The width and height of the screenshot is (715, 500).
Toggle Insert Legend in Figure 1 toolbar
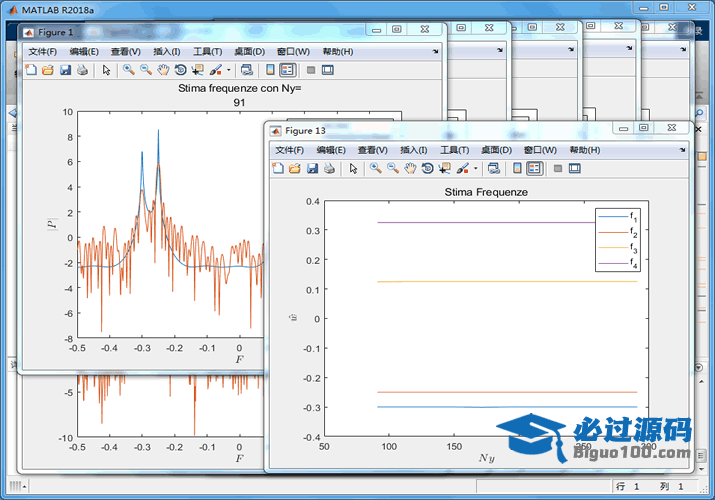287,70
